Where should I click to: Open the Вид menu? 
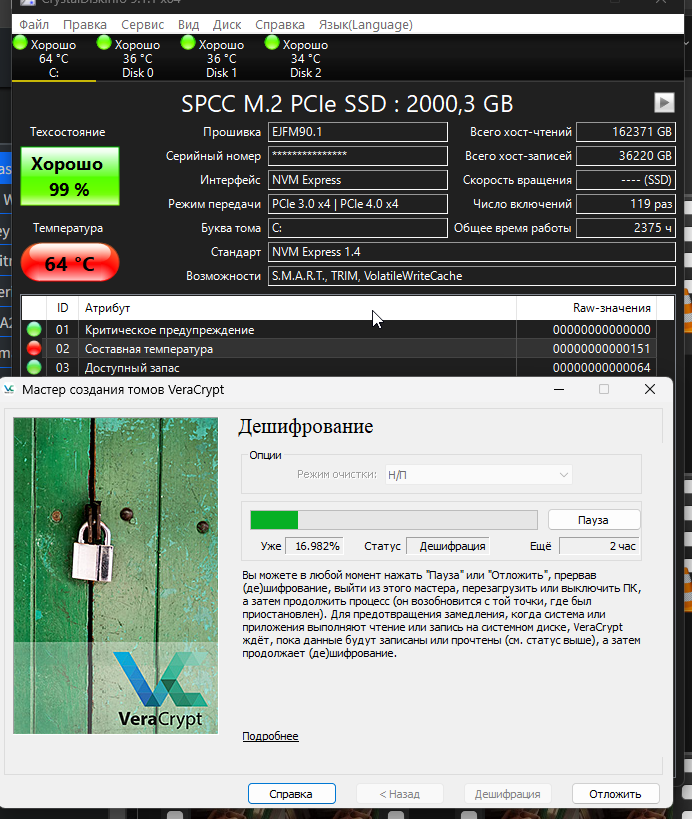click(188, 25)
